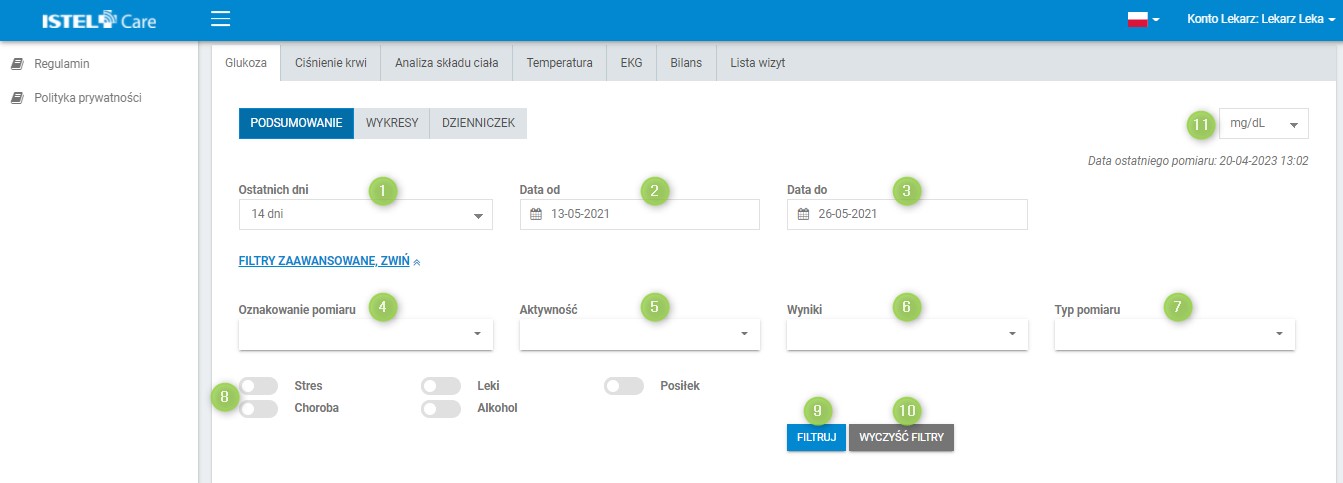Image resolution: width=1343 pixels, height=483 pixels.
Task: Toggle the Alkohol switch
Action: click(440, 408)
